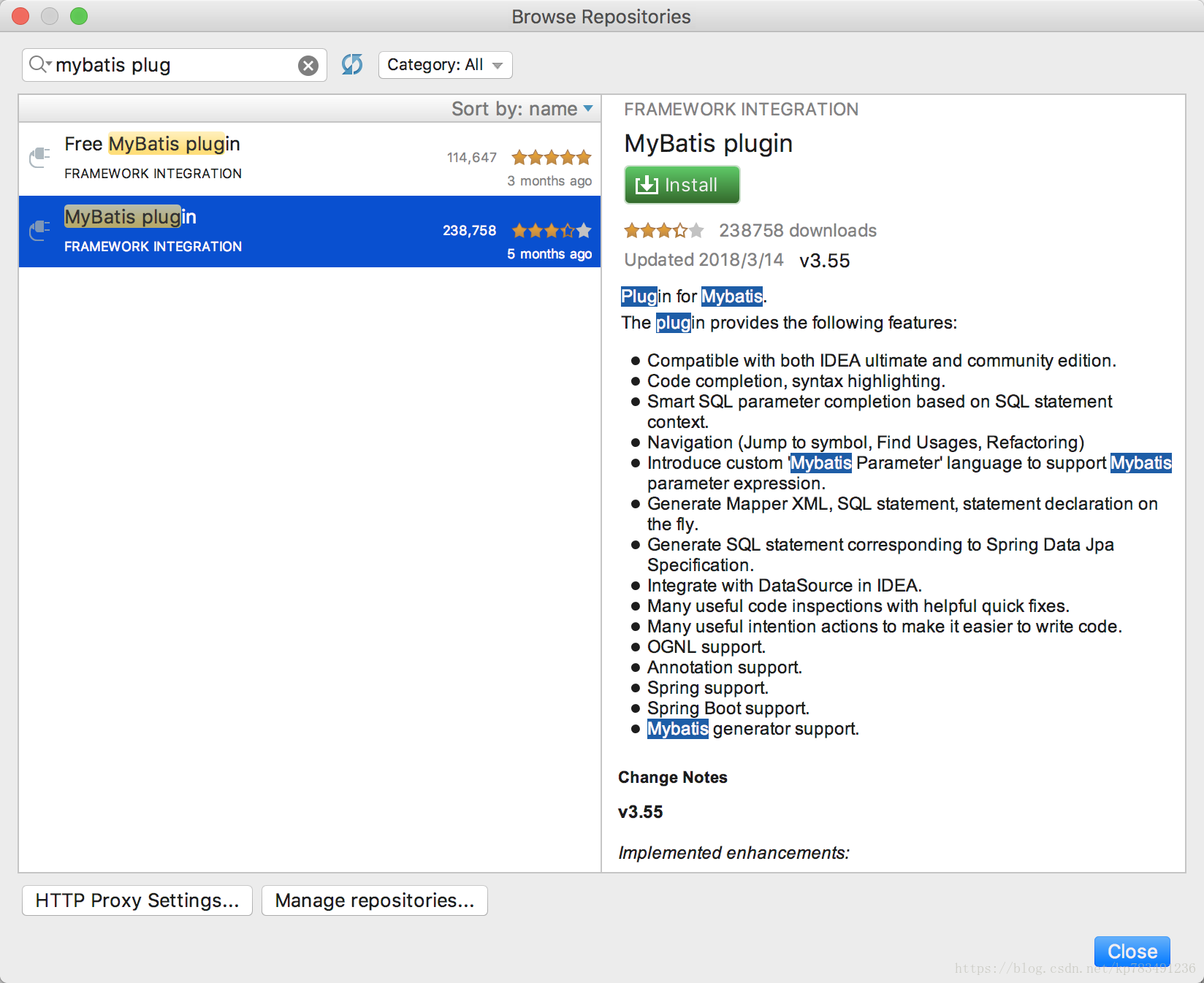Open Manage repositories dialog
Image resolution: width=1204 pixels, height=983 pixels.
[x=375, y=900]
